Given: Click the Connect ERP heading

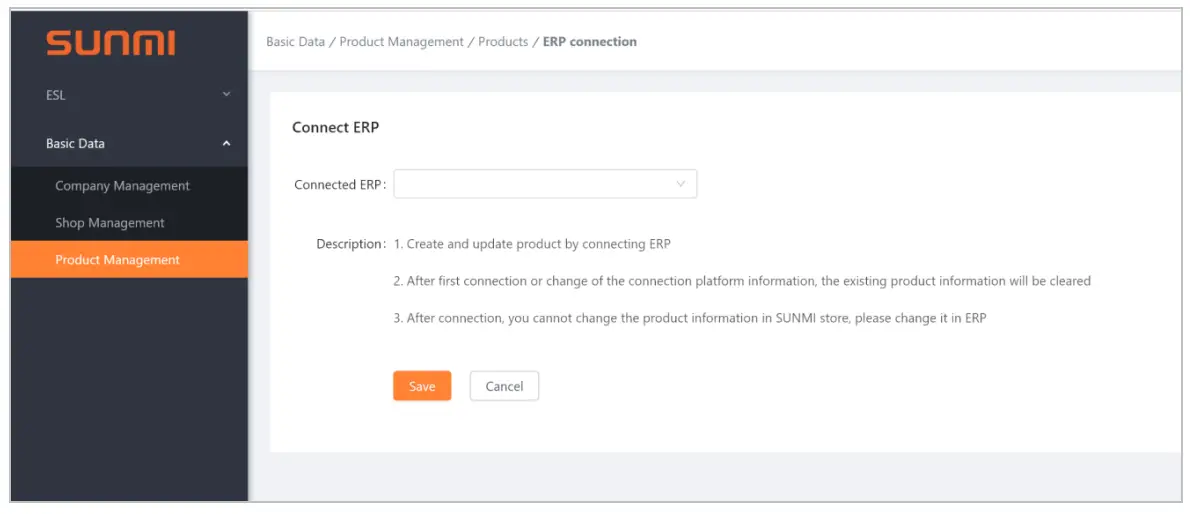Looking at the screenshot, I should point(336,128).
